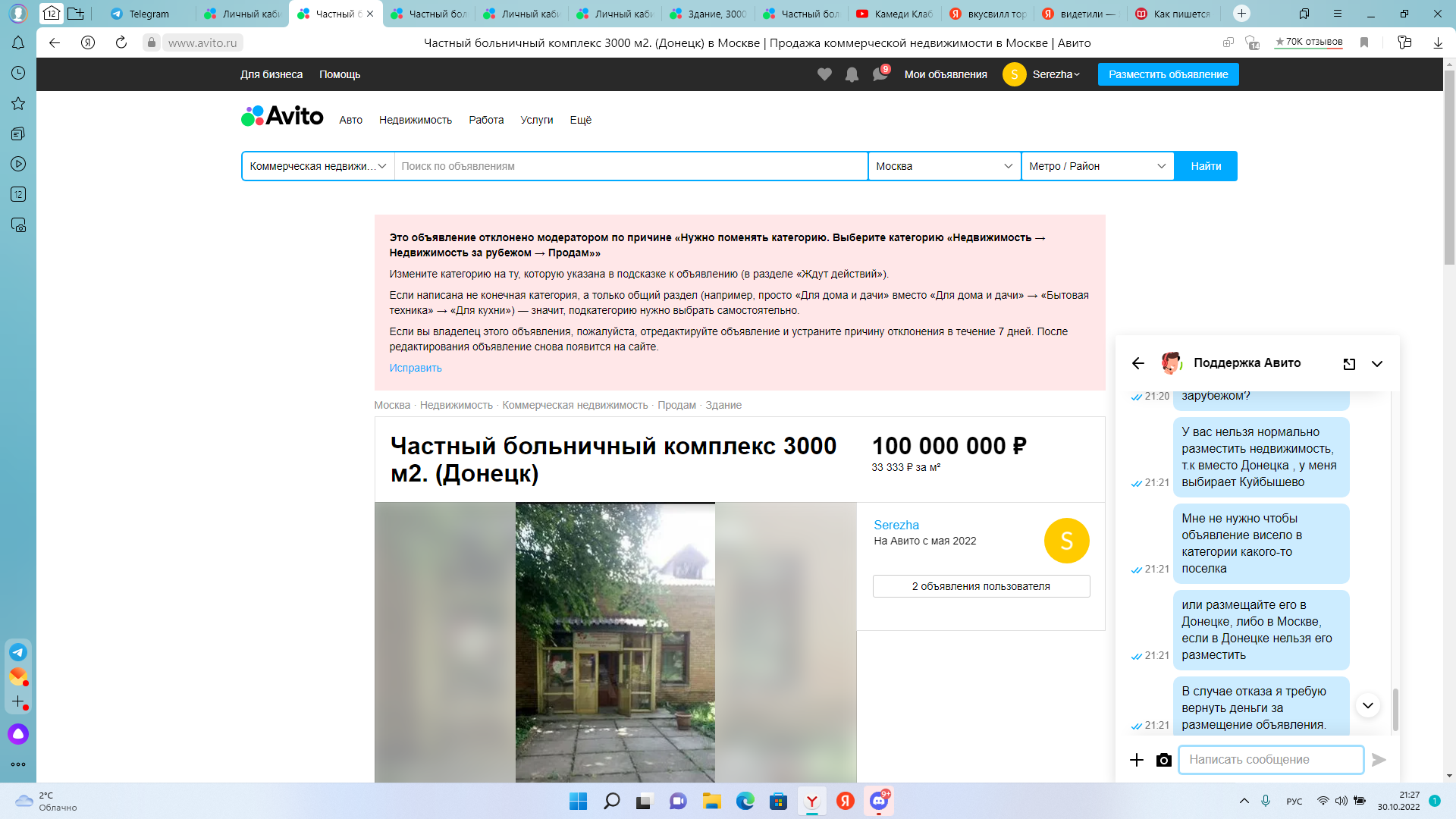The width and height of the screenshot is (1456, 819).
Task: Switch to the Telegram browser tab
Action: click(x=149, y=14)
